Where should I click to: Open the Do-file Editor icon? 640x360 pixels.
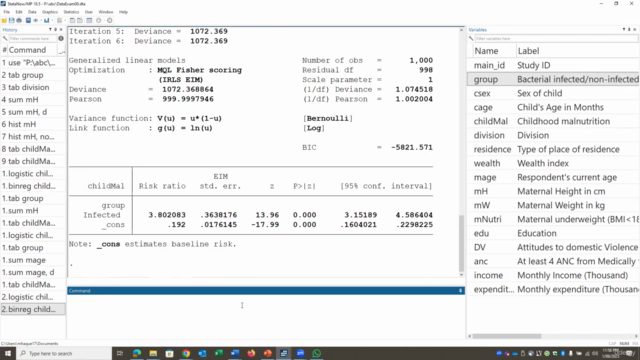coord(60,20)
